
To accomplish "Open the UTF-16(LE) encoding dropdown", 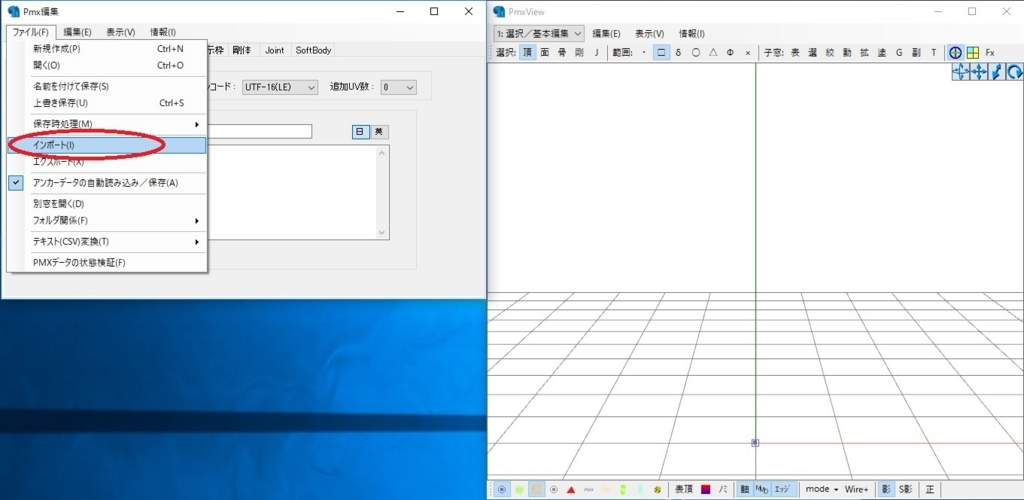I will tap(280, 87).
